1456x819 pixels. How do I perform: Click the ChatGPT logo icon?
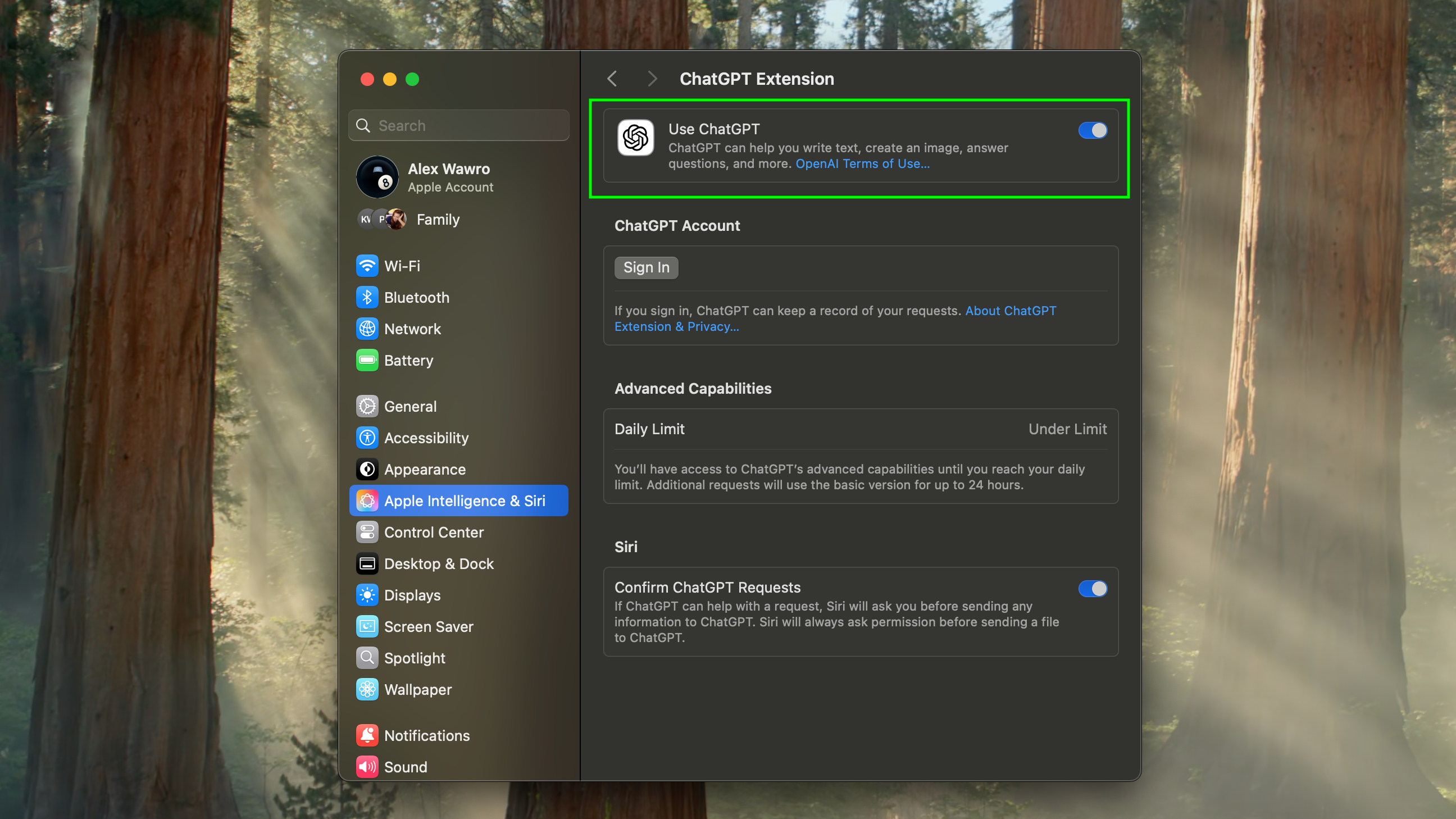click(x=635, y=138)
